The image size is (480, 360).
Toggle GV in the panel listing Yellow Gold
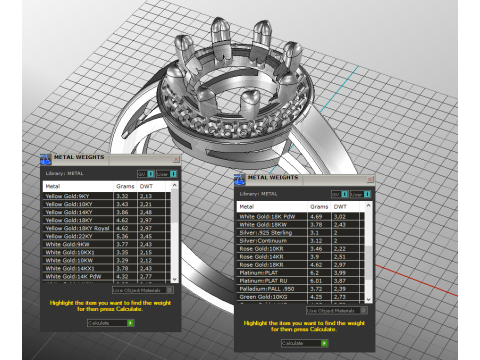coord(146,174)
